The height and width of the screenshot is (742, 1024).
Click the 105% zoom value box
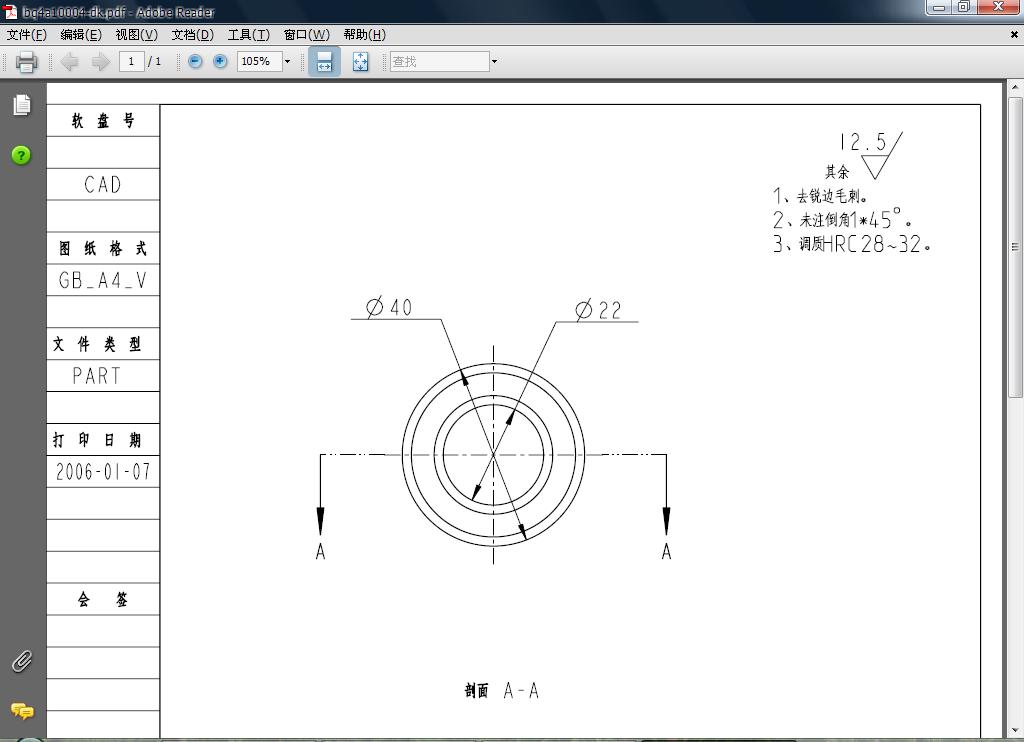click(x=259, y=61)
